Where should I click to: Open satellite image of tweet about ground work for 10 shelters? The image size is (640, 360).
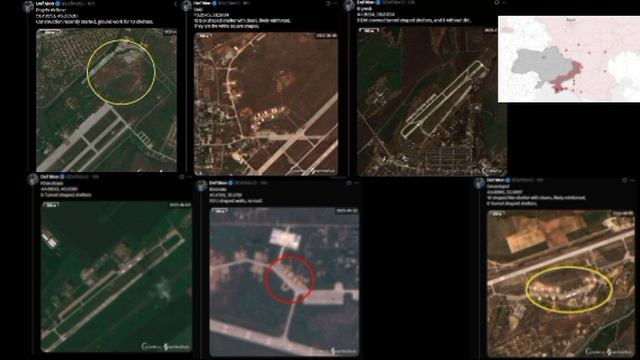(107, 100)
